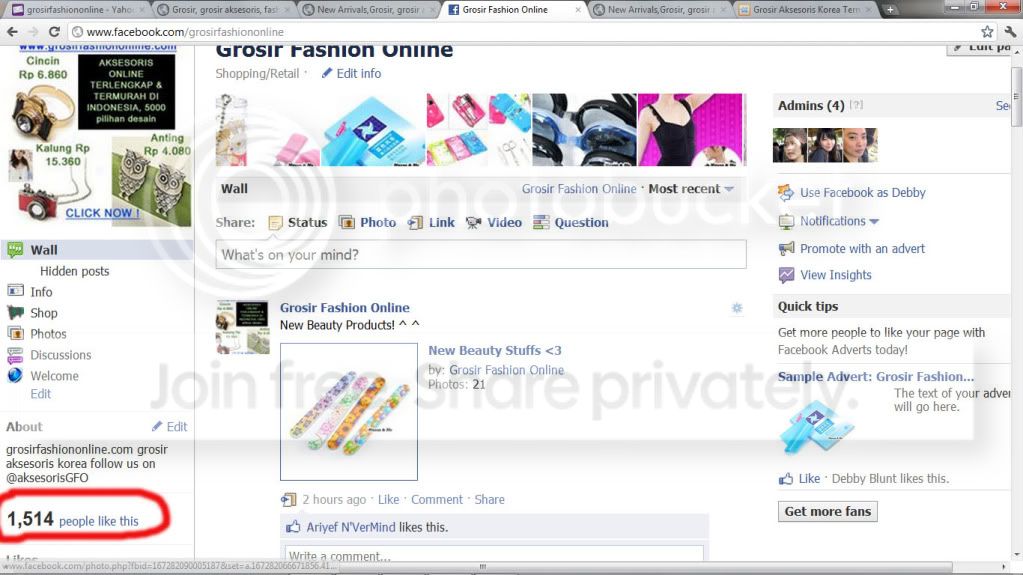Switch to Grosir Aksesoris Korea tab
Viewport: 1023px width, 575px height.
806,10
